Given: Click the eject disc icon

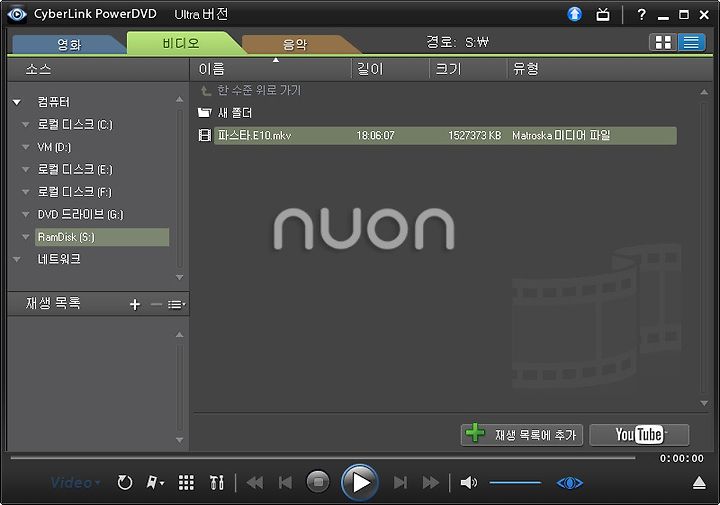Looking at the screenshot, I should click(x=699, y=483).
